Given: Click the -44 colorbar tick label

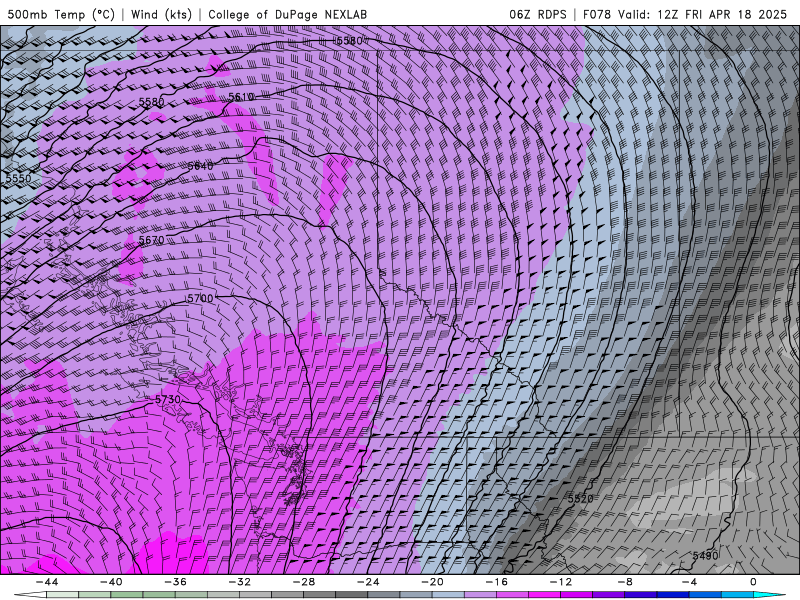Looking at the screenshot, I should pyautogui.click(x=47, y=582).
